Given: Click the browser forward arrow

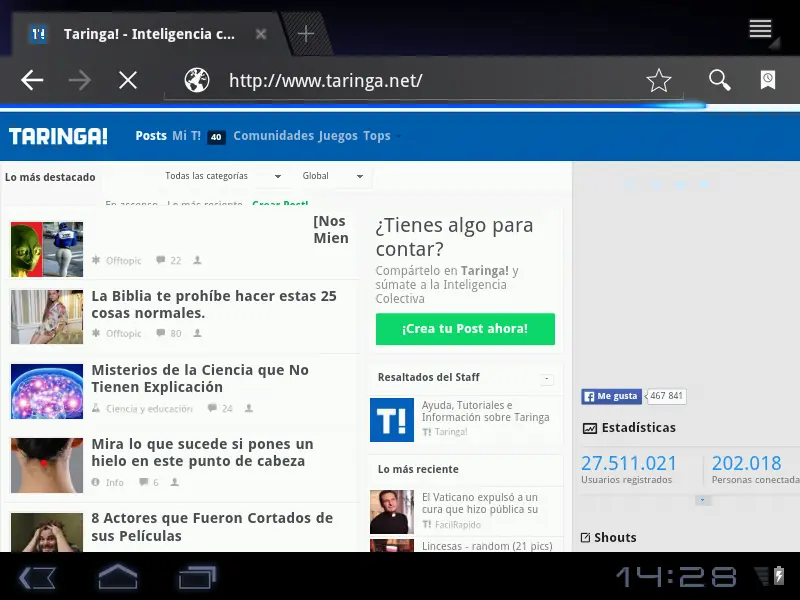Looking at the screenshot, I should (x=80, y=80).
